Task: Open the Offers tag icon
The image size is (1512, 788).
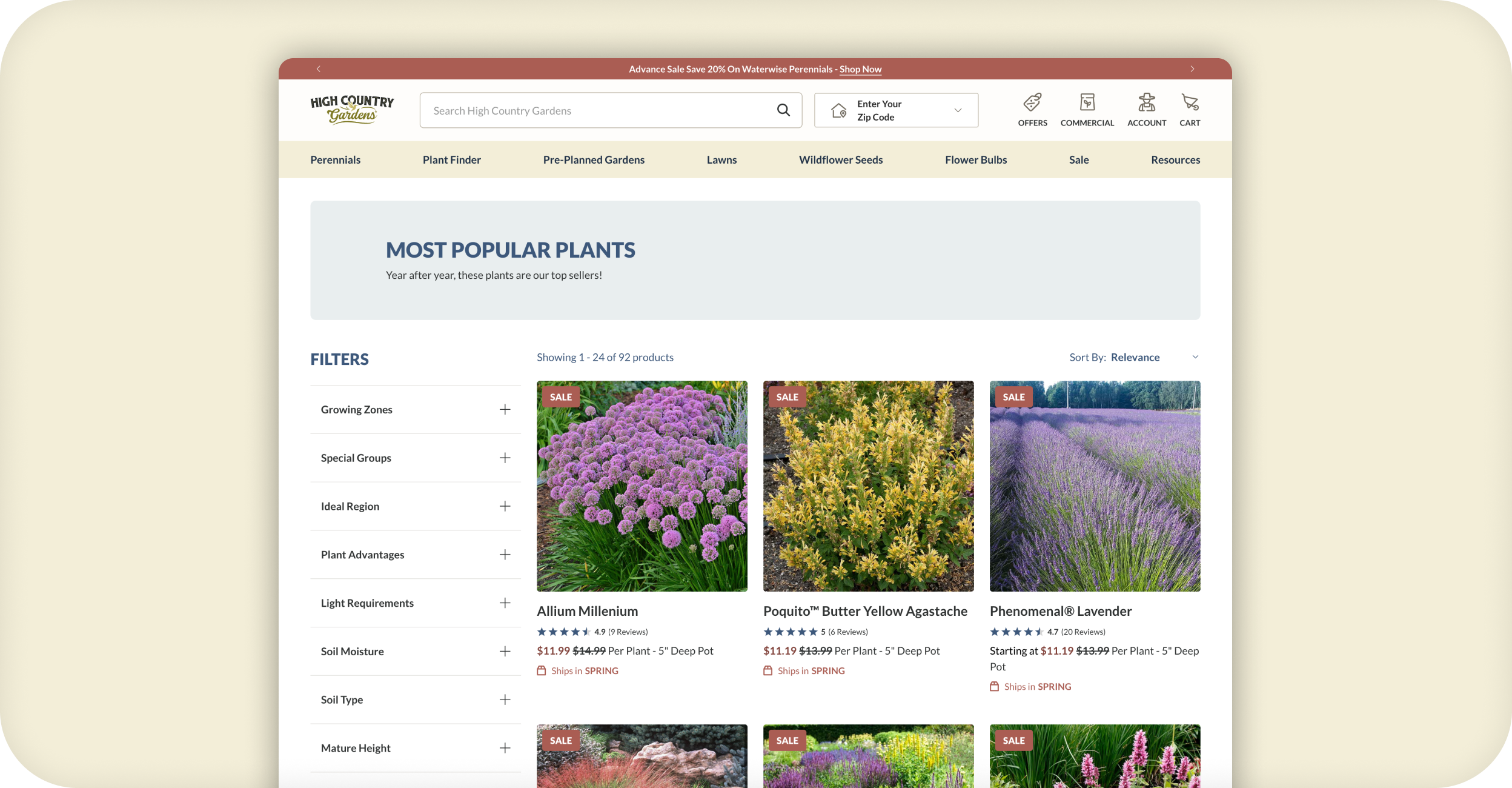Action: pos(1032,103)
